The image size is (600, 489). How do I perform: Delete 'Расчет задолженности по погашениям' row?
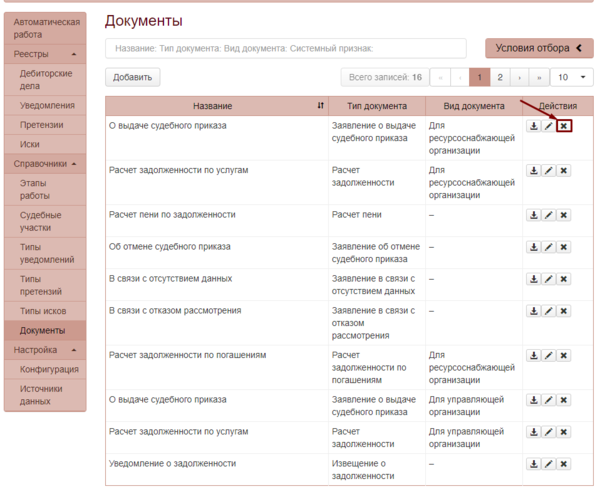pyautogui.click(x=564, y=355)
